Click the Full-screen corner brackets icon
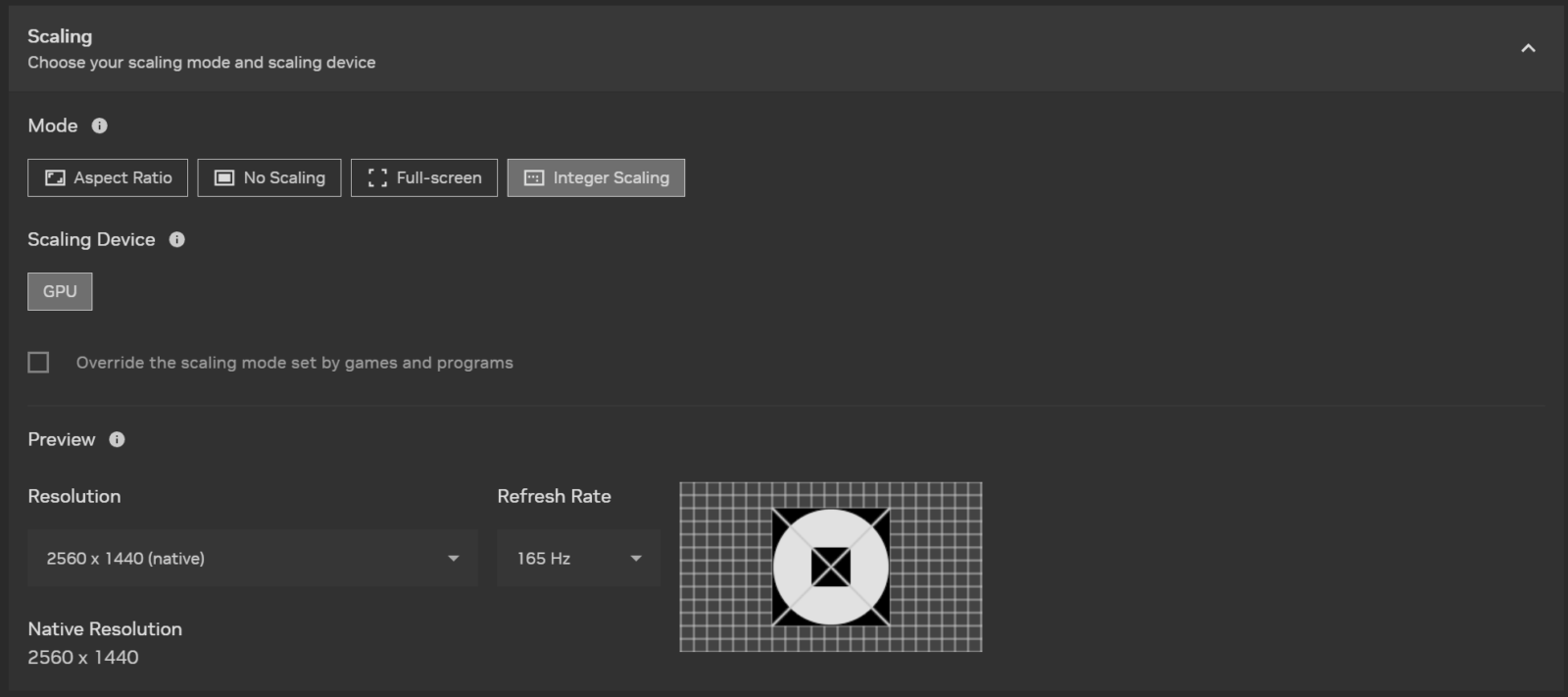This screenshot has height=697, width=1568. click(377, 178)
